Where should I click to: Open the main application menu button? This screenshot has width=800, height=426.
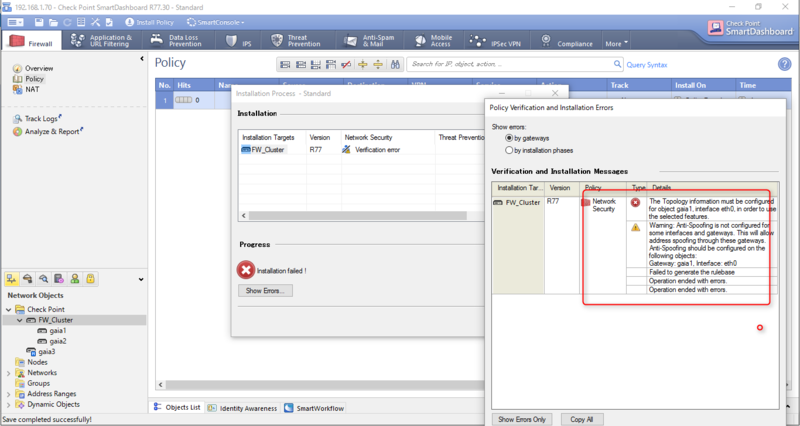pyautogui.click(x=15, y=22)
